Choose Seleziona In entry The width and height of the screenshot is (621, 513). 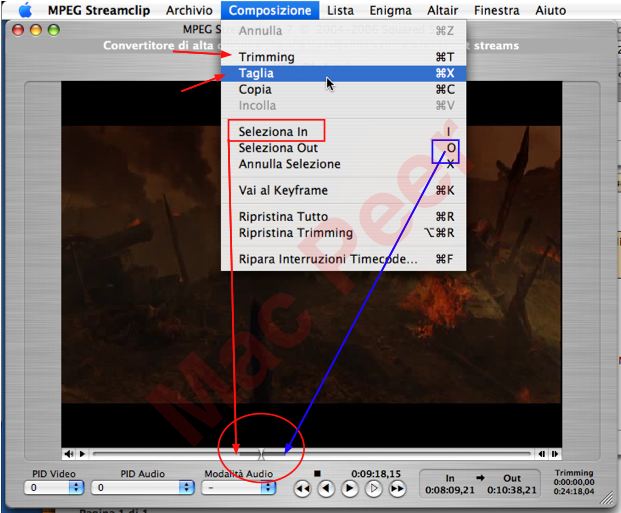click(343, 132)
